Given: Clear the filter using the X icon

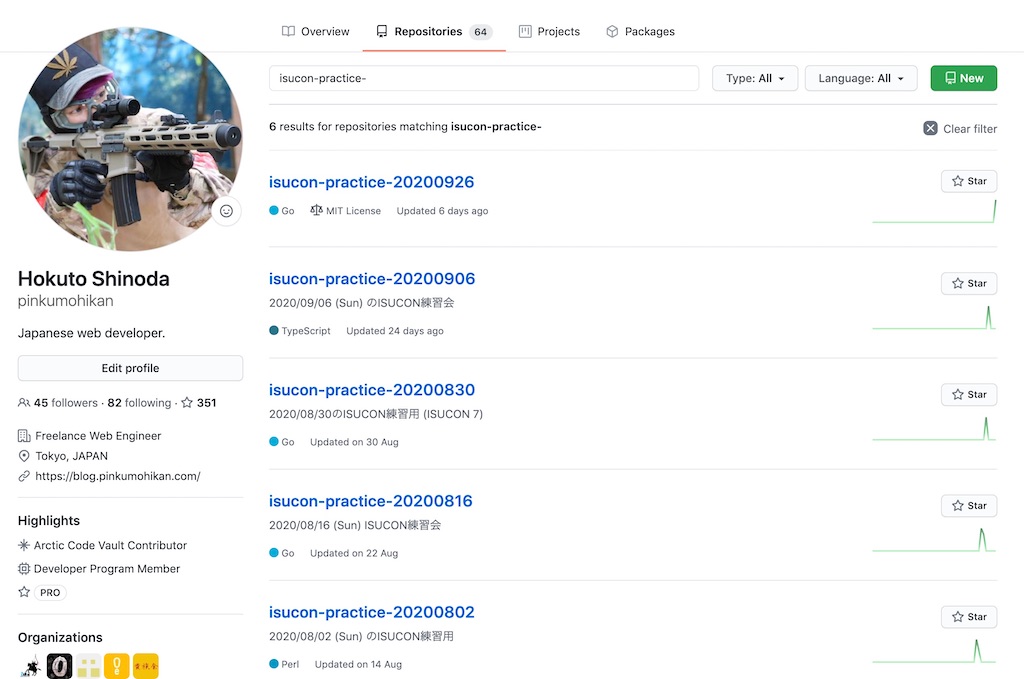Looking at the screenshot, I should [931, 129].
